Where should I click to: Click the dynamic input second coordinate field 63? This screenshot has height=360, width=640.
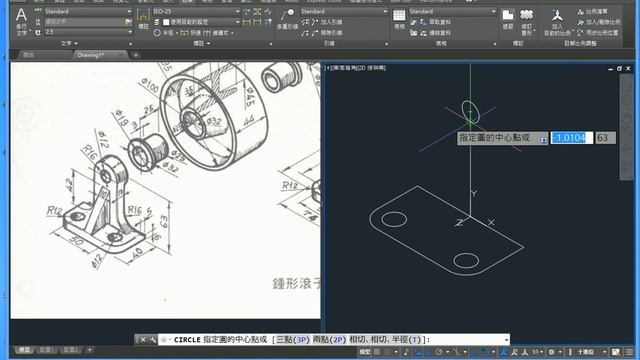tap(605, 138)
